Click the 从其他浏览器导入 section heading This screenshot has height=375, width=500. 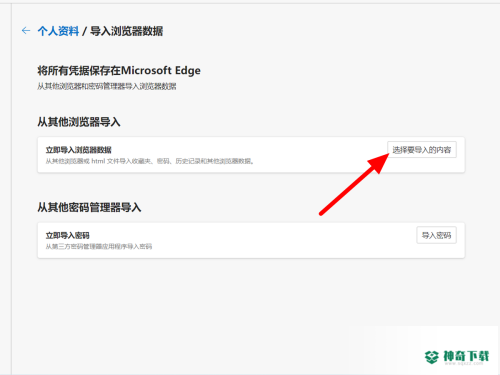click(x=79, y=122)
